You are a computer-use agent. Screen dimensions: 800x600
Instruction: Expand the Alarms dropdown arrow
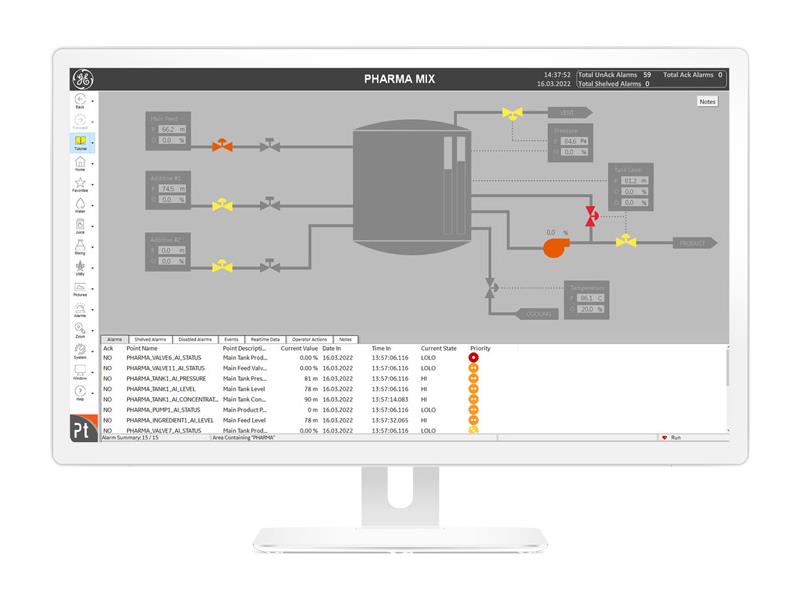coord(92,310)
